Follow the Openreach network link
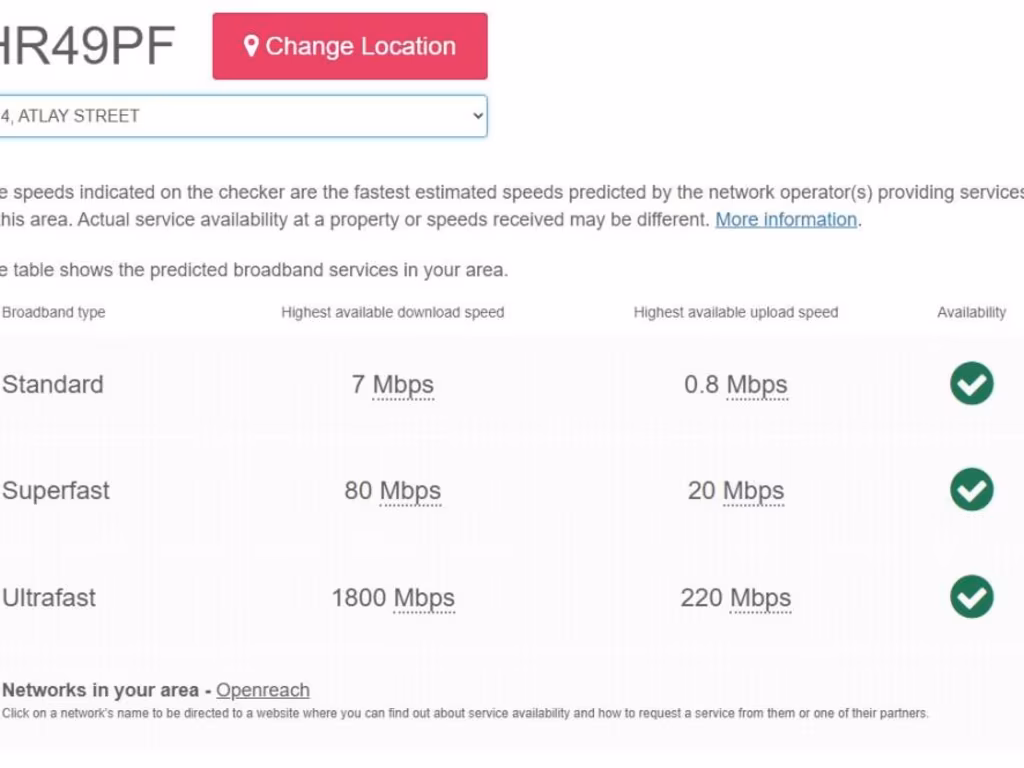Viewport: 1024px width, 768px height. [263, 690]
